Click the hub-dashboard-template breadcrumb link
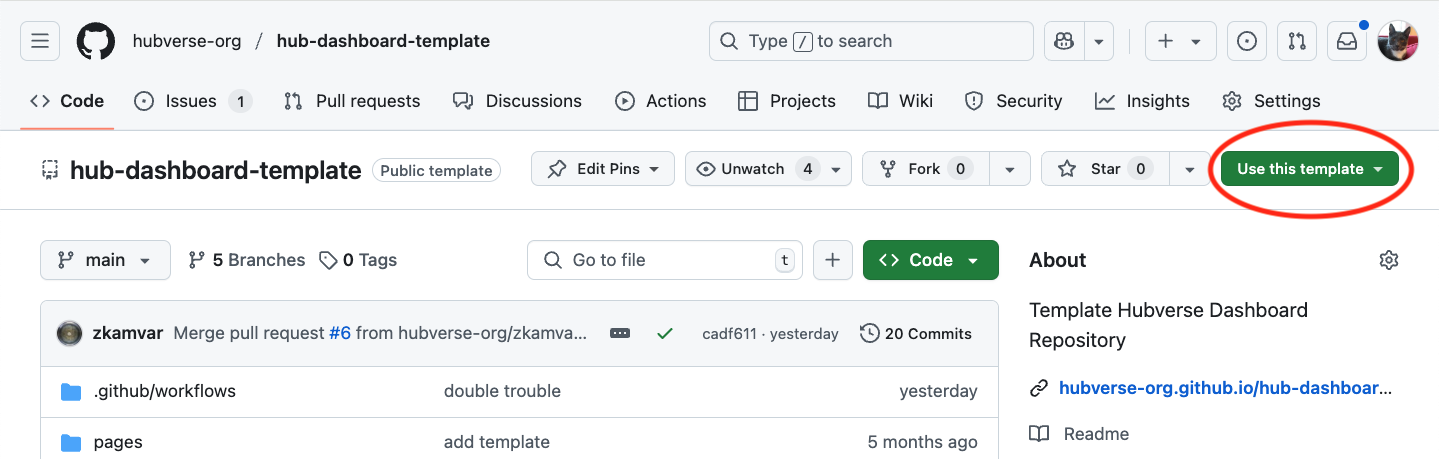The width and height of the screenshot is (1439, 459). pos(383,41)
